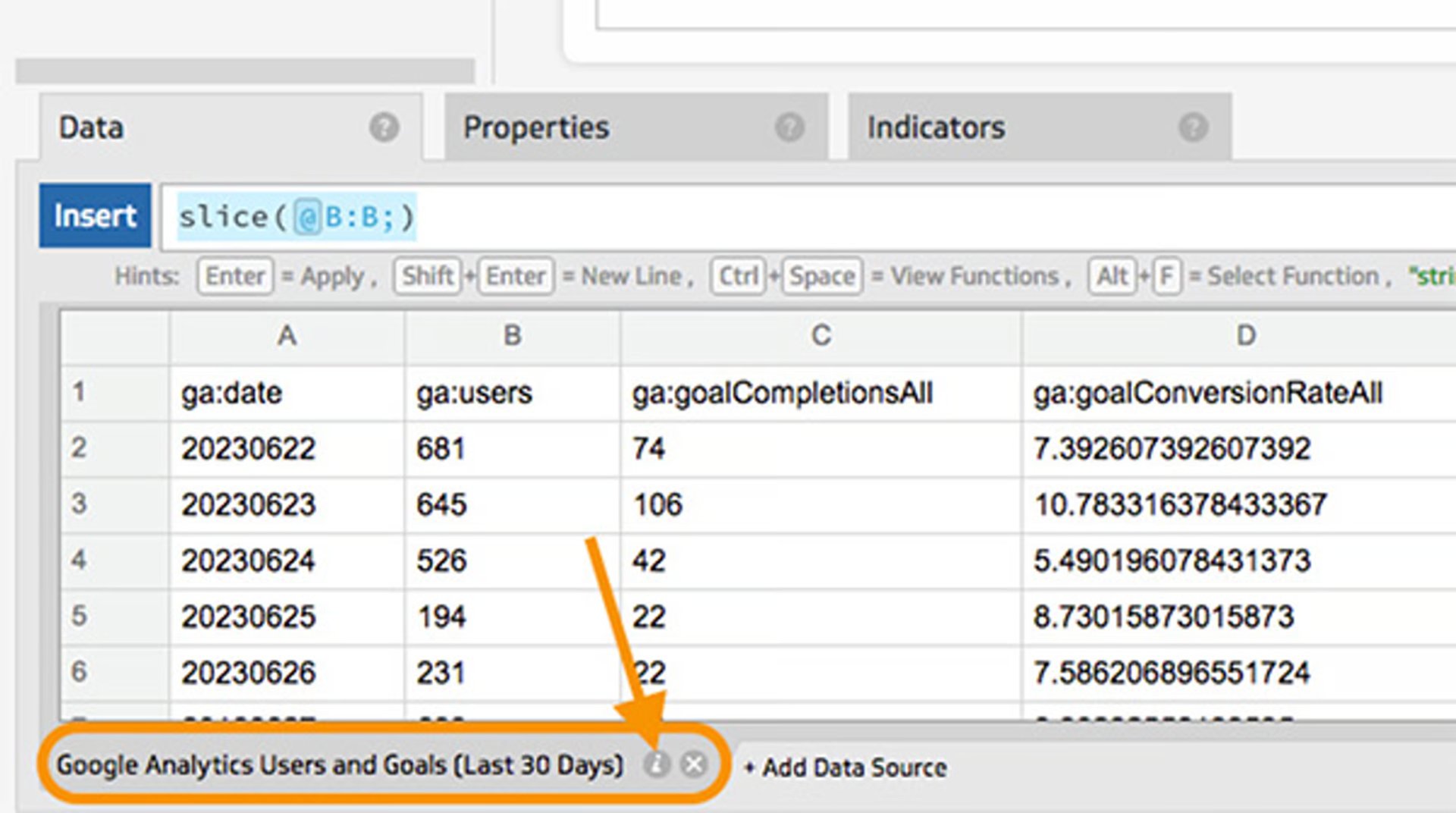The height and width of the screenshot is (813, 1456).
Task: Click inside the slice formula input field
Action: [x=834, y=218]
